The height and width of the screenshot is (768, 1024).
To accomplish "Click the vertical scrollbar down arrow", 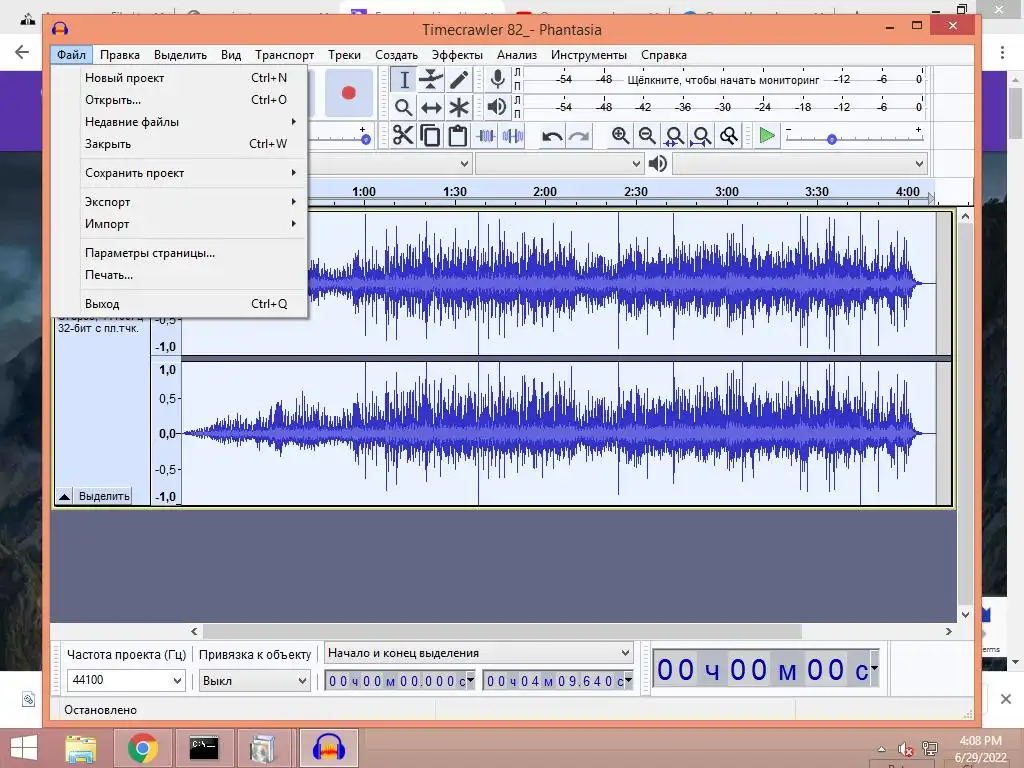I will [x=965, y=615].
